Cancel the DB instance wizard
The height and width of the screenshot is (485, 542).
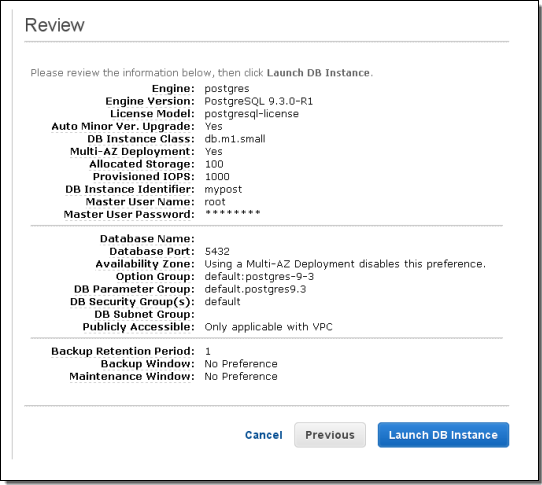pyautogui.click(x=264, y=435)
